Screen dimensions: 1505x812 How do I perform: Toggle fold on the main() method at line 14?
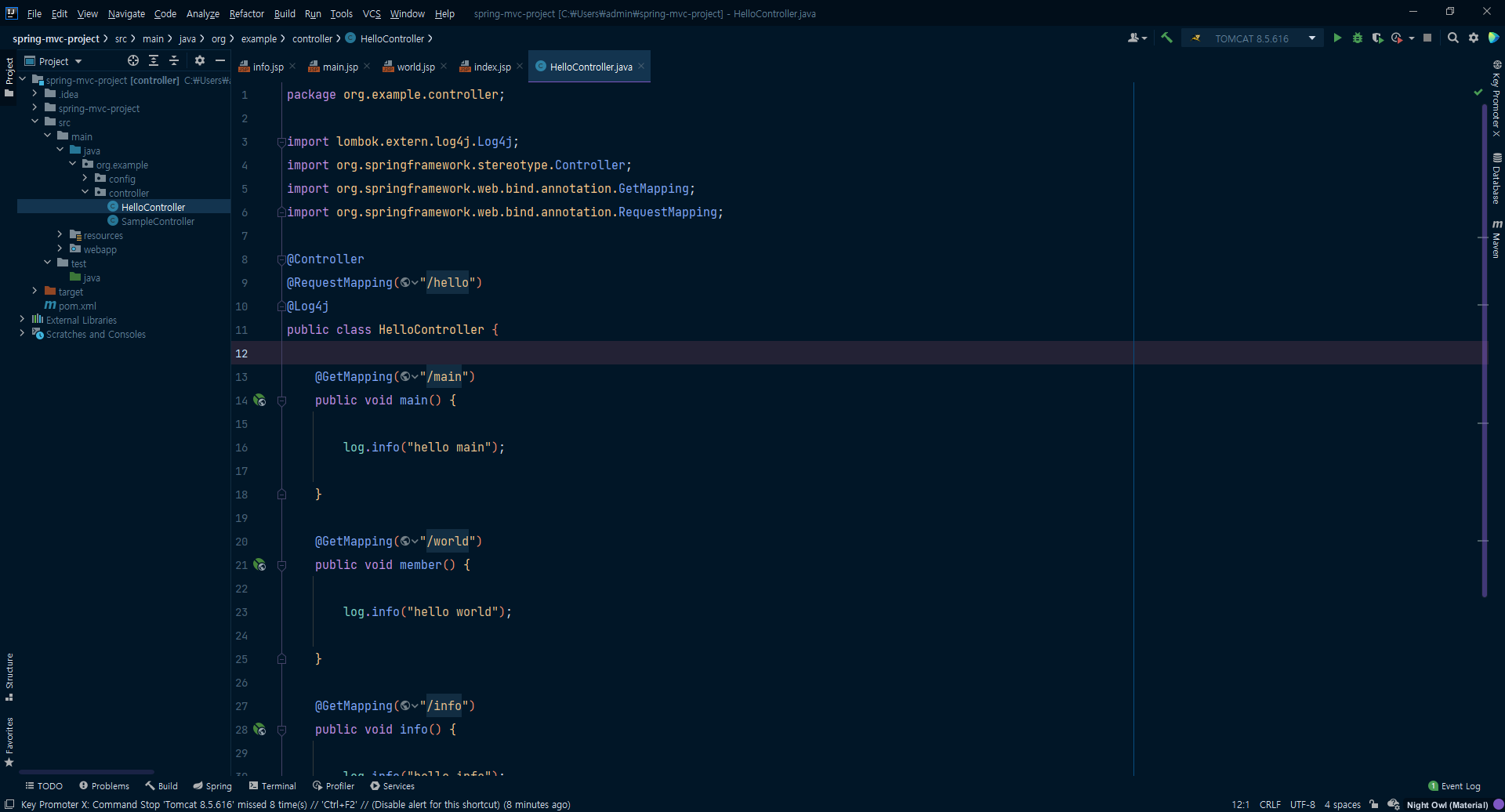pos(281,401)
